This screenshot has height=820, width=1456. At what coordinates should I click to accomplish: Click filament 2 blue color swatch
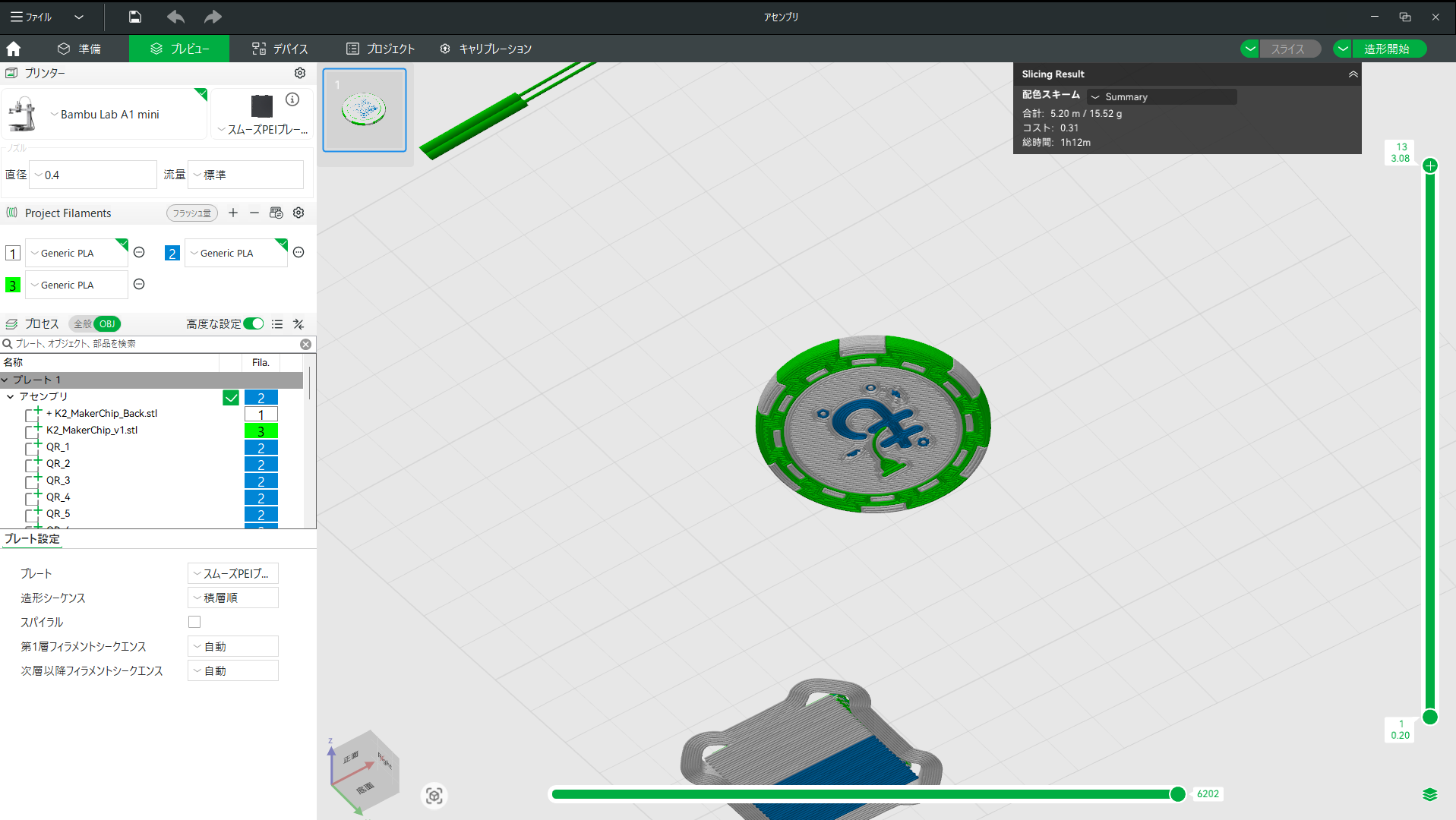[x=172, y=253]
